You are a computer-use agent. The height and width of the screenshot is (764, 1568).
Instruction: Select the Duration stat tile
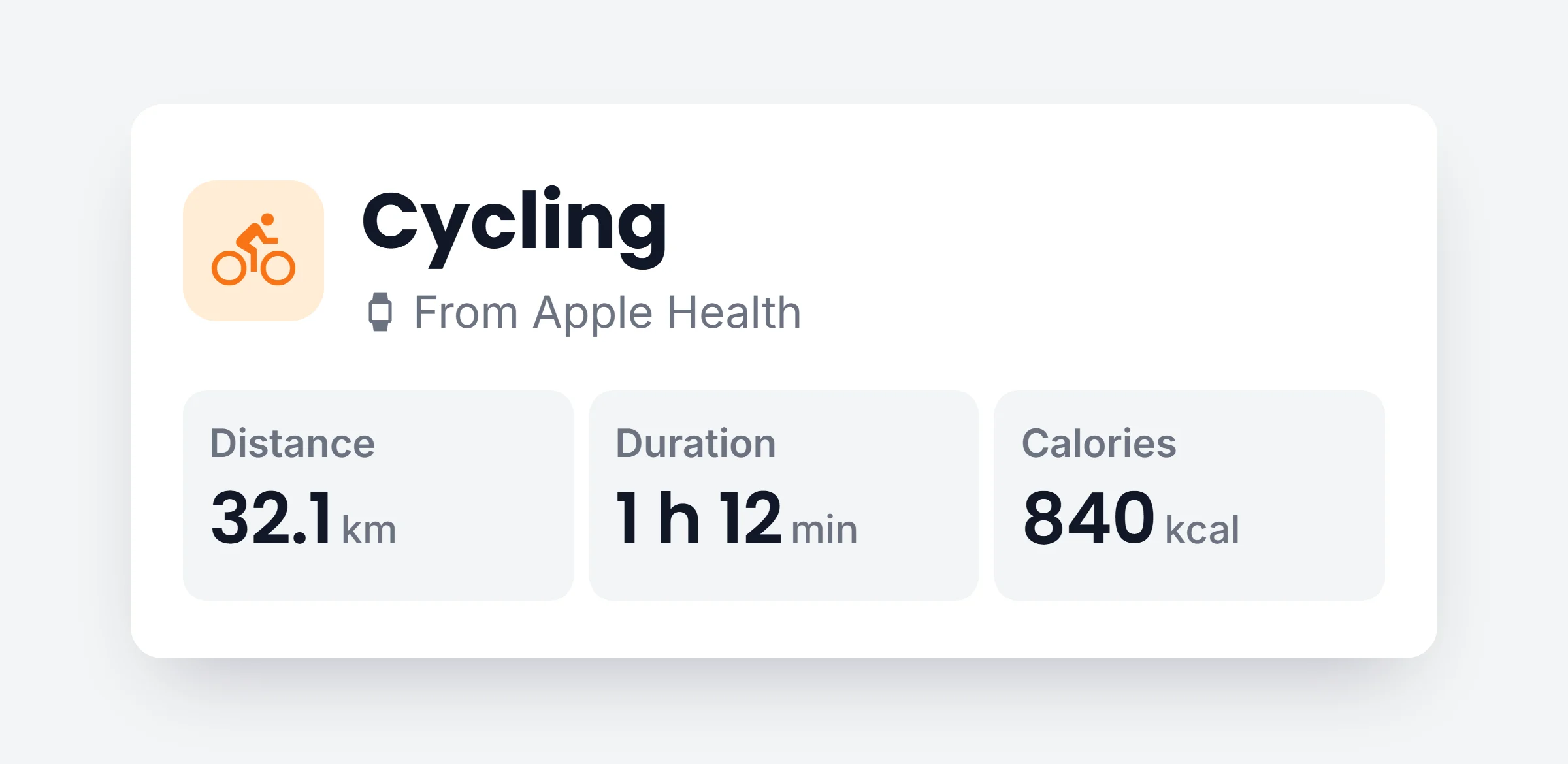(x=784, y=496)
